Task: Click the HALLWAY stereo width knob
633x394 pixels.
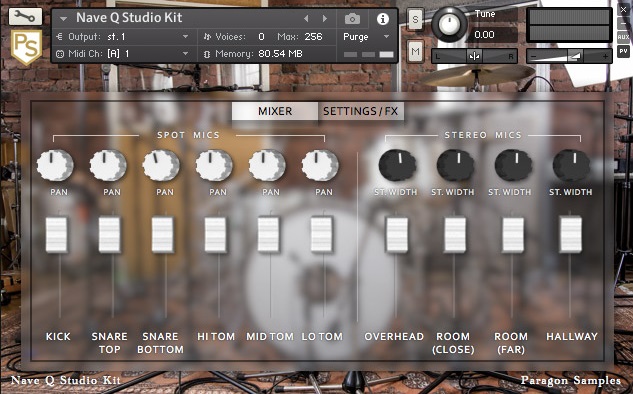Action: pos(571,165)
